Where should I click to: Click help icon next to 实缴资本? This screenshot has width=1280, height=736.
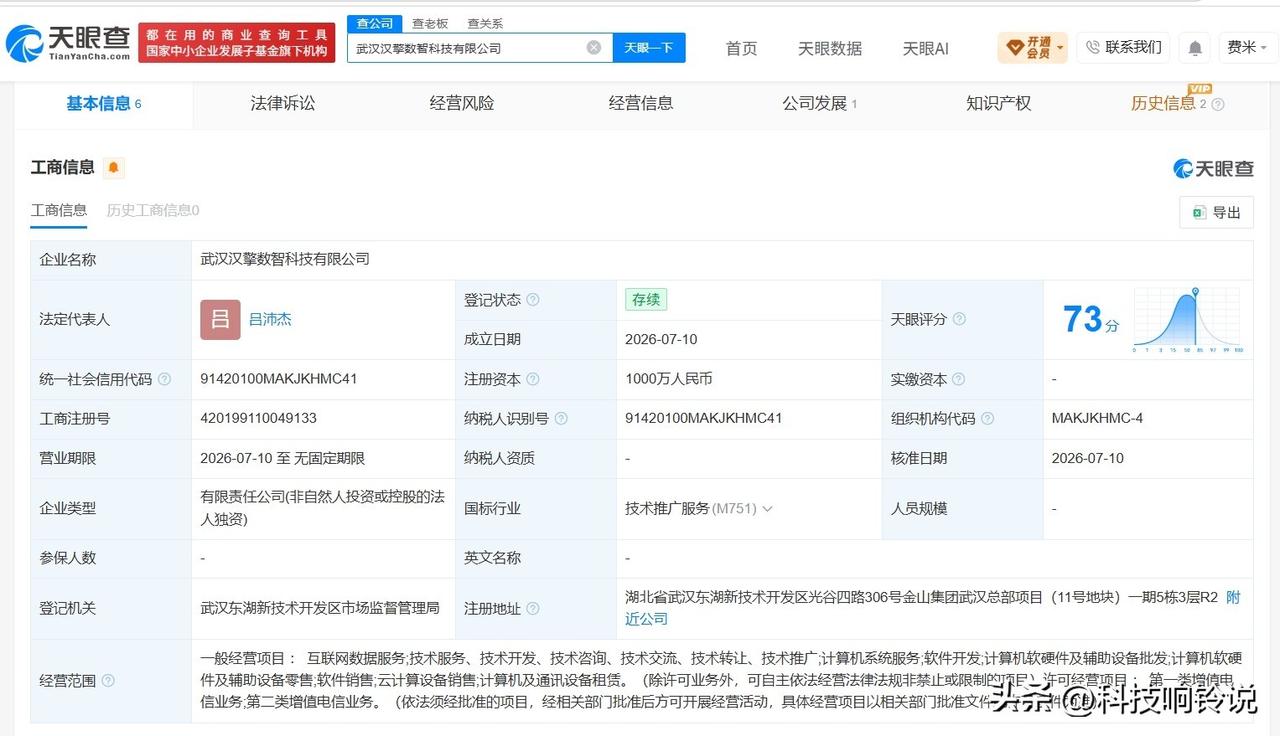pyautogui.click(x=959, y=379)
